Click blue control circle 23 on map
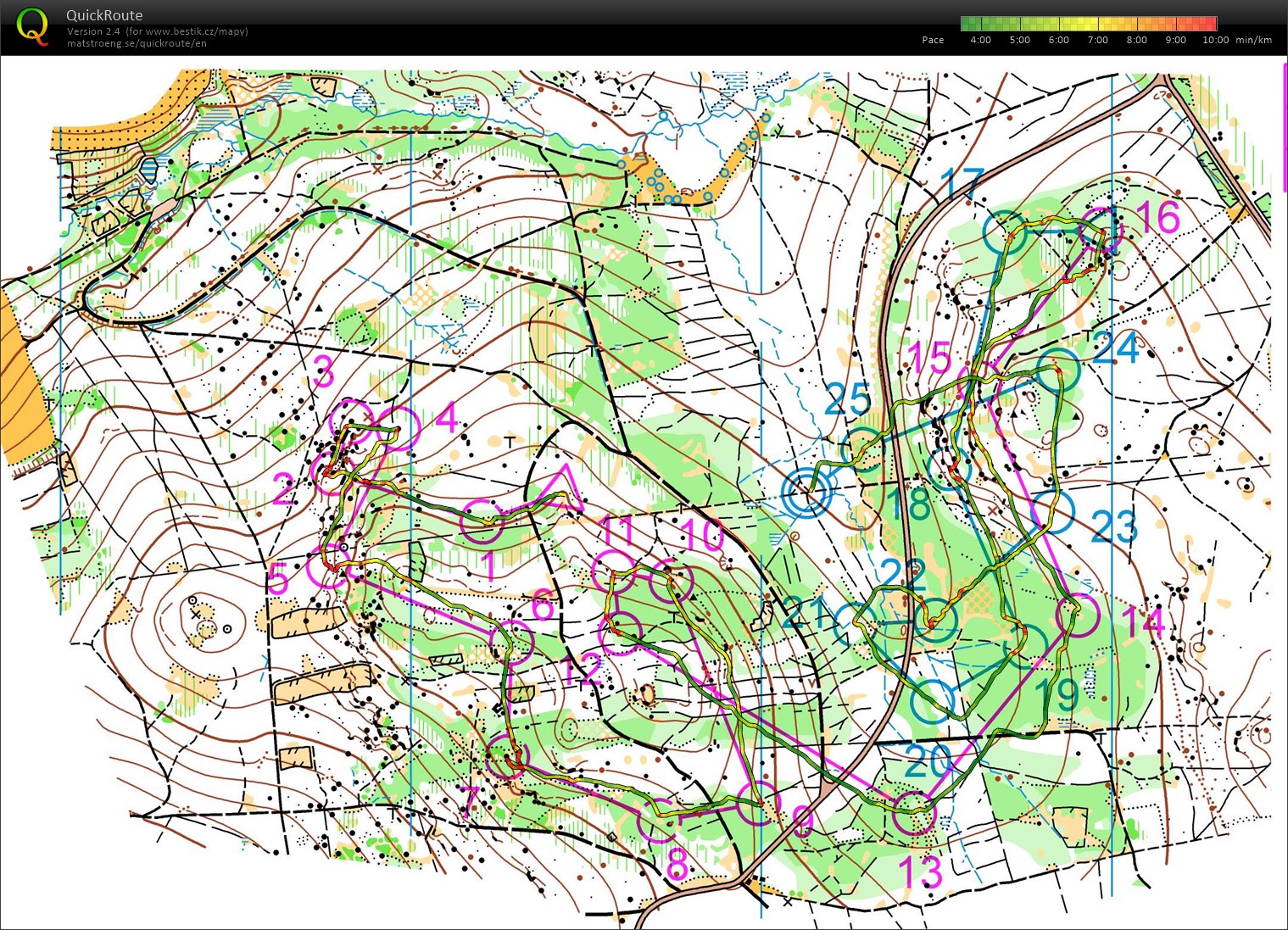The width and height of the screenshot is (1288, 930). (x=1053, y=511)
